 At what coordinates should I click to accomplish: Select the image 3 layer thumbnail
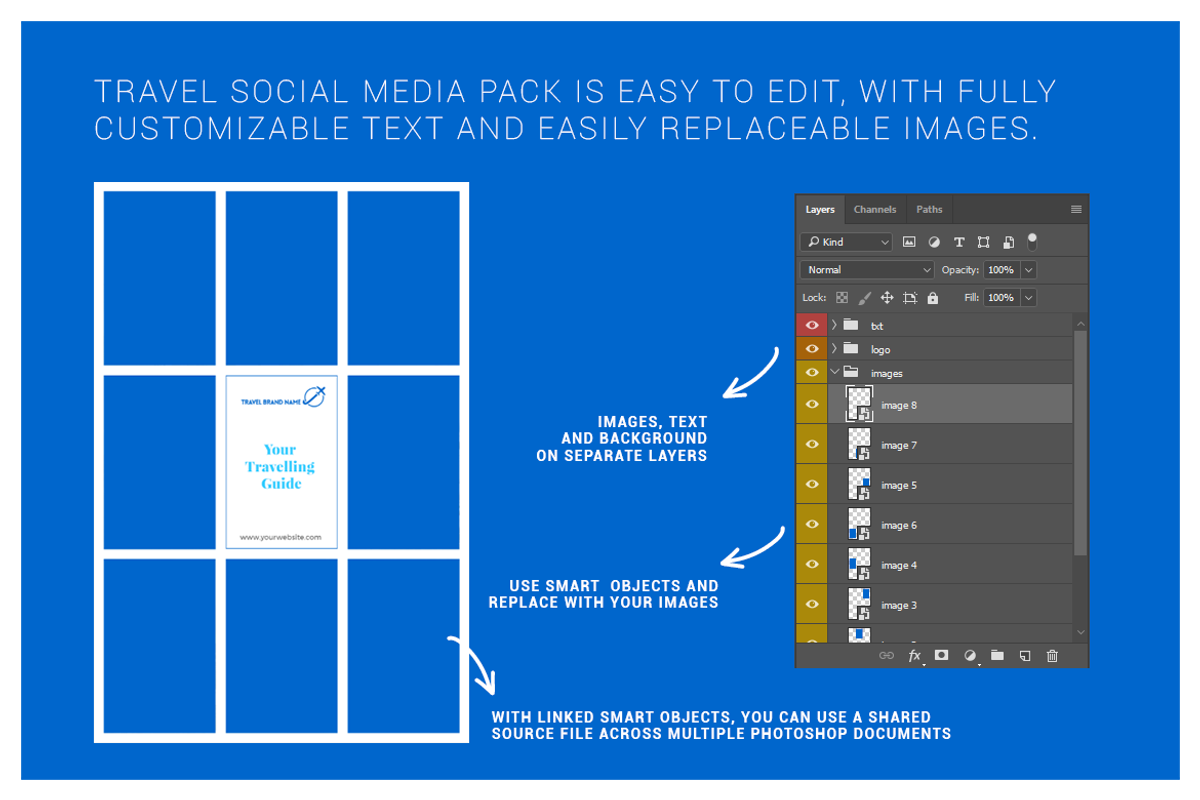point(859,604)
